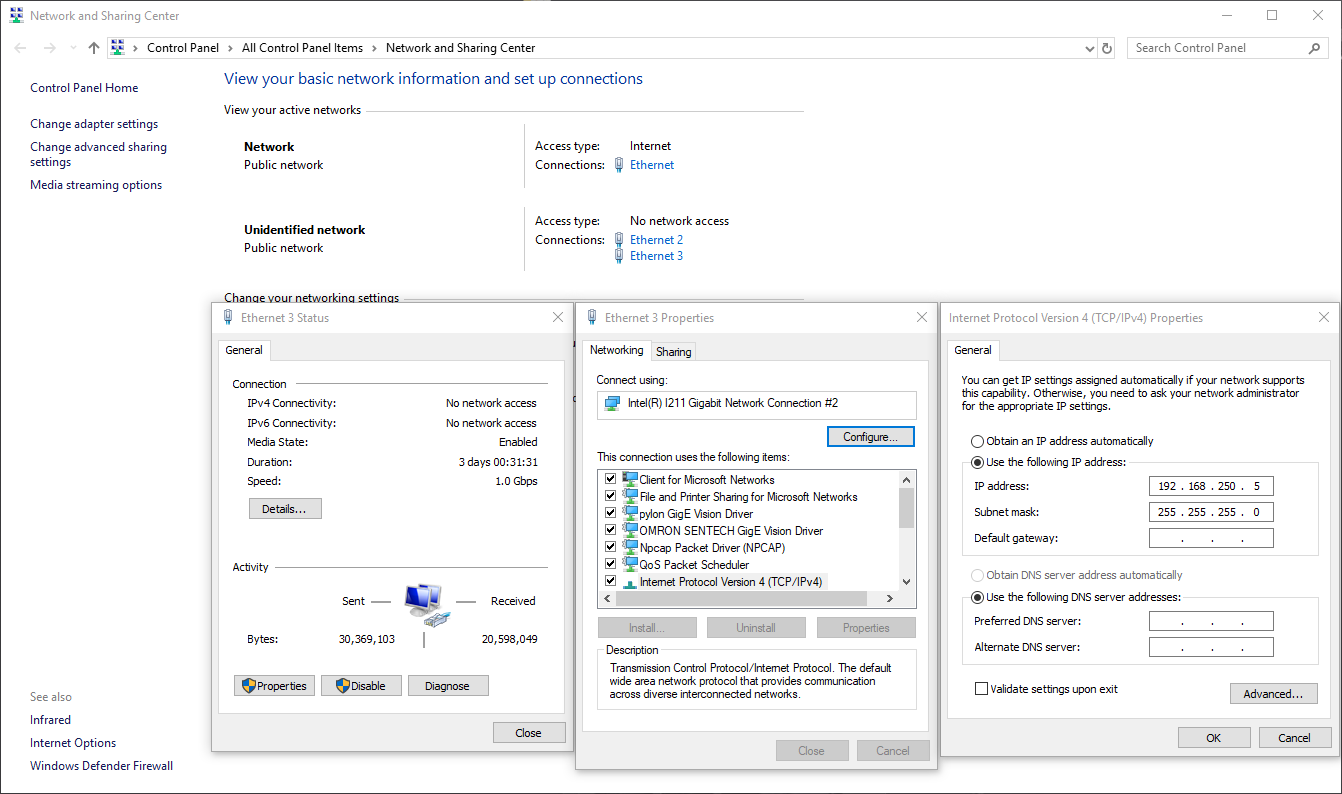Click the shield Properties button in Status
This screenshot has height=794, width=1342.
(x=273, y=686)
